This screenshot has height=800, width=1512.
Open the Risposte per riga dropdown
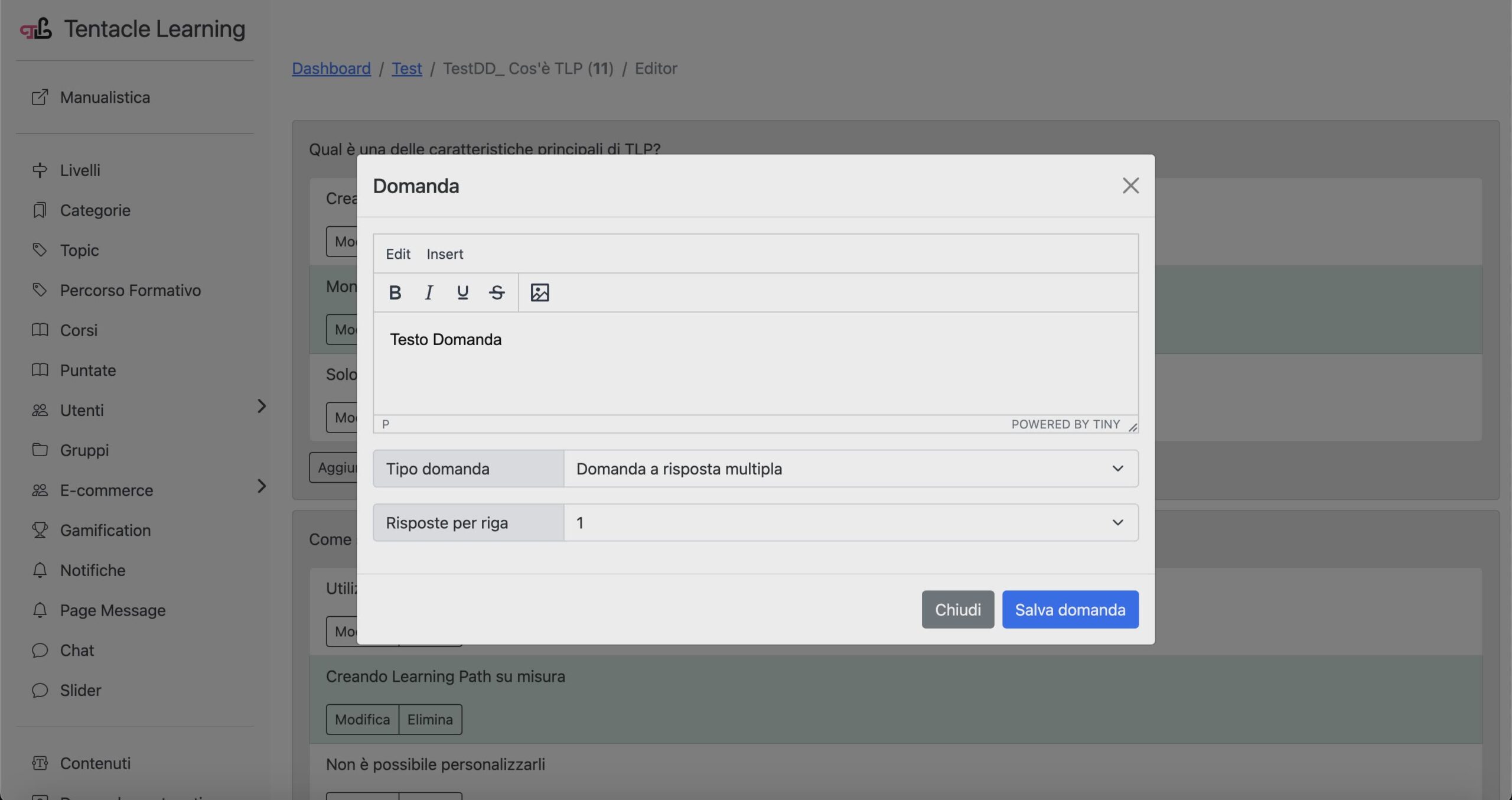850,523
